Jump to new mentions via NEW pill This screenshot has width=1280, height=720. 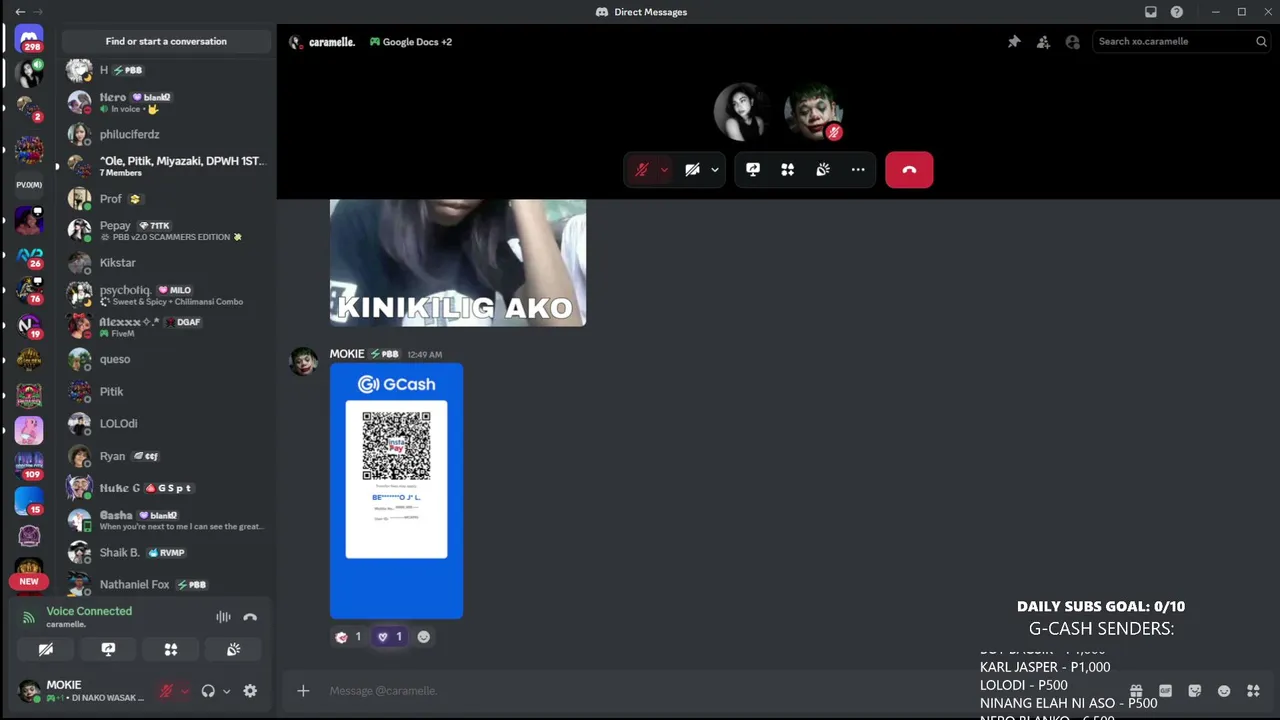click(29, 581)
